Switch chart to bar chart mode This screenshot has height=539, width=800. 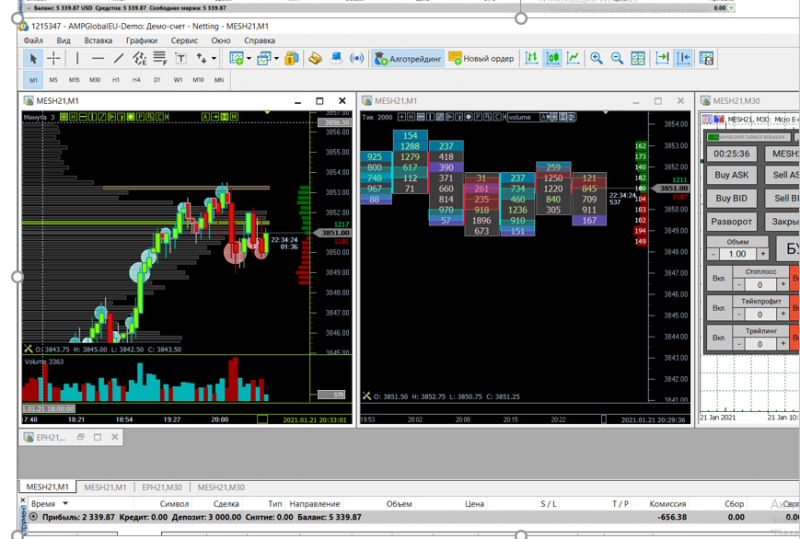(532, 59)
